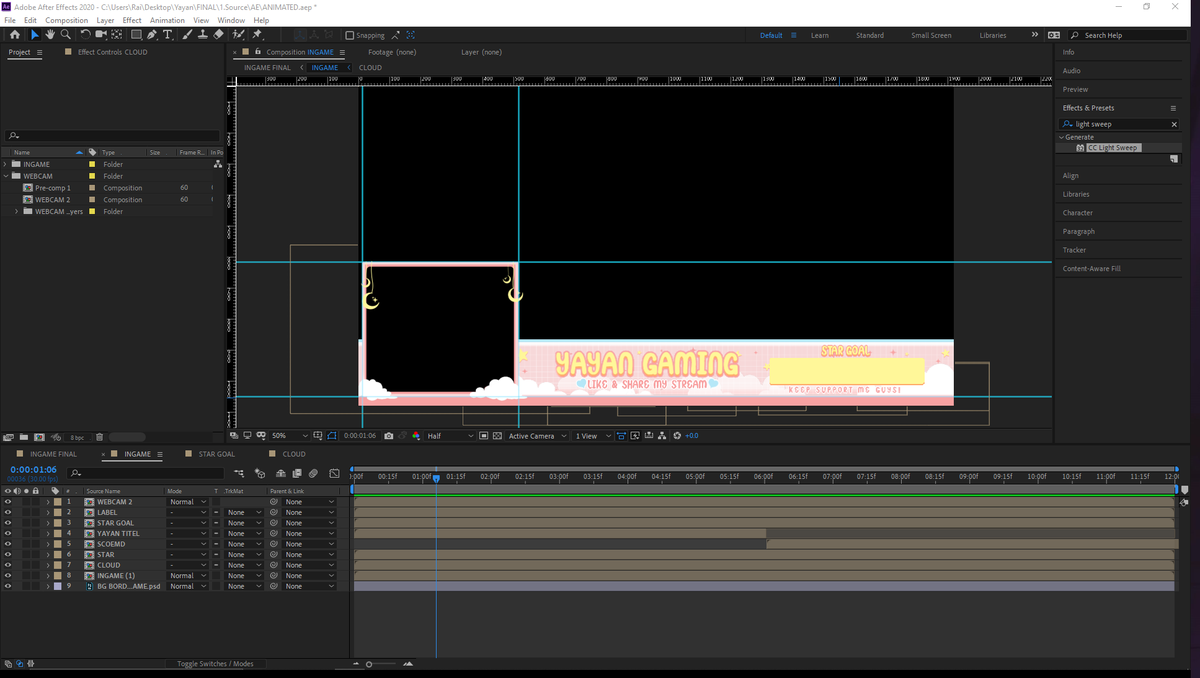Image resolution: width=1200 pixels, height=678 pixels.
Task: Select the Pen tool
Action: coord(152,35)
